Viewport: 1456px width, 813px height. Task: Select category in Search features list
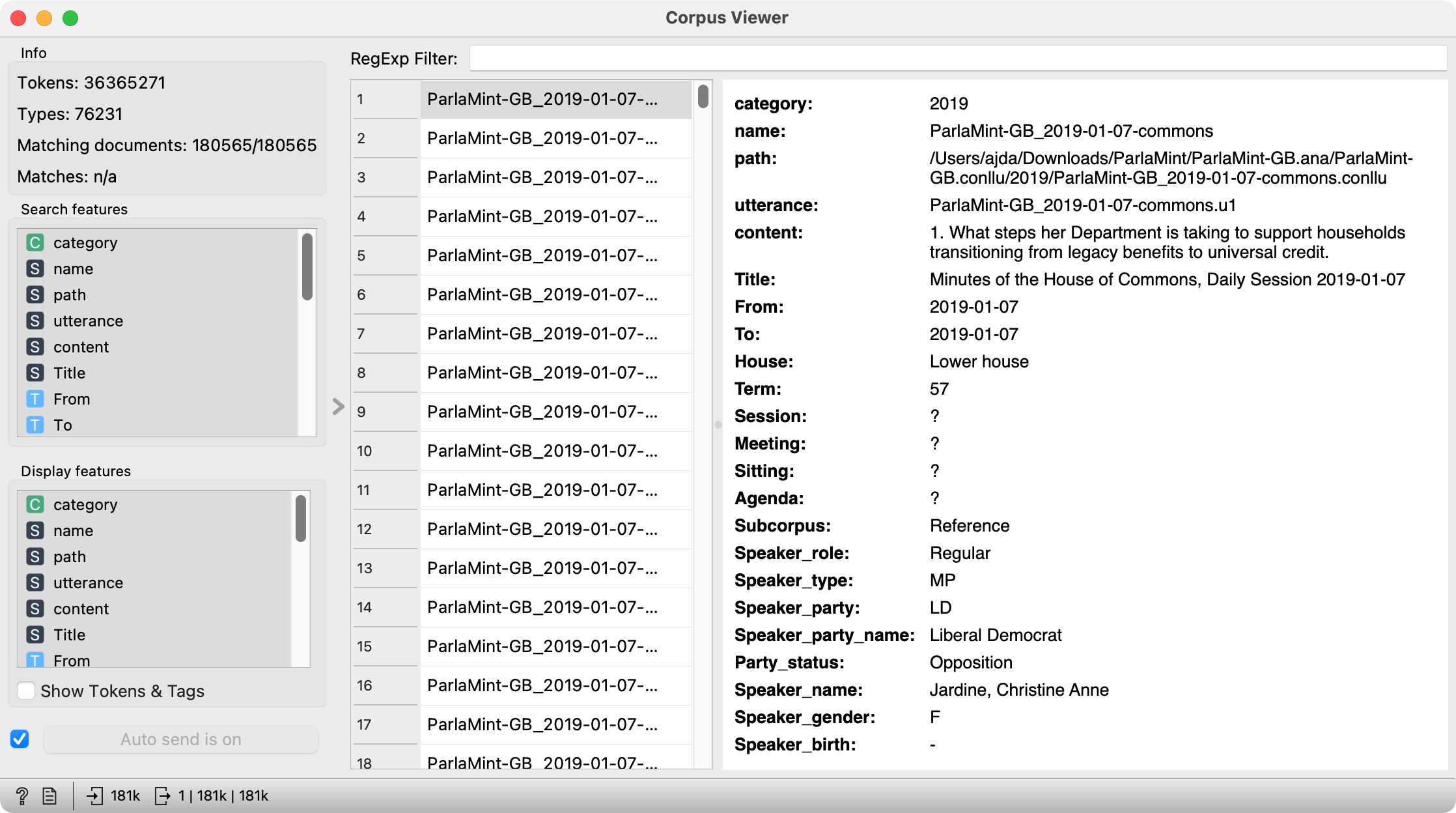(85, 243)
